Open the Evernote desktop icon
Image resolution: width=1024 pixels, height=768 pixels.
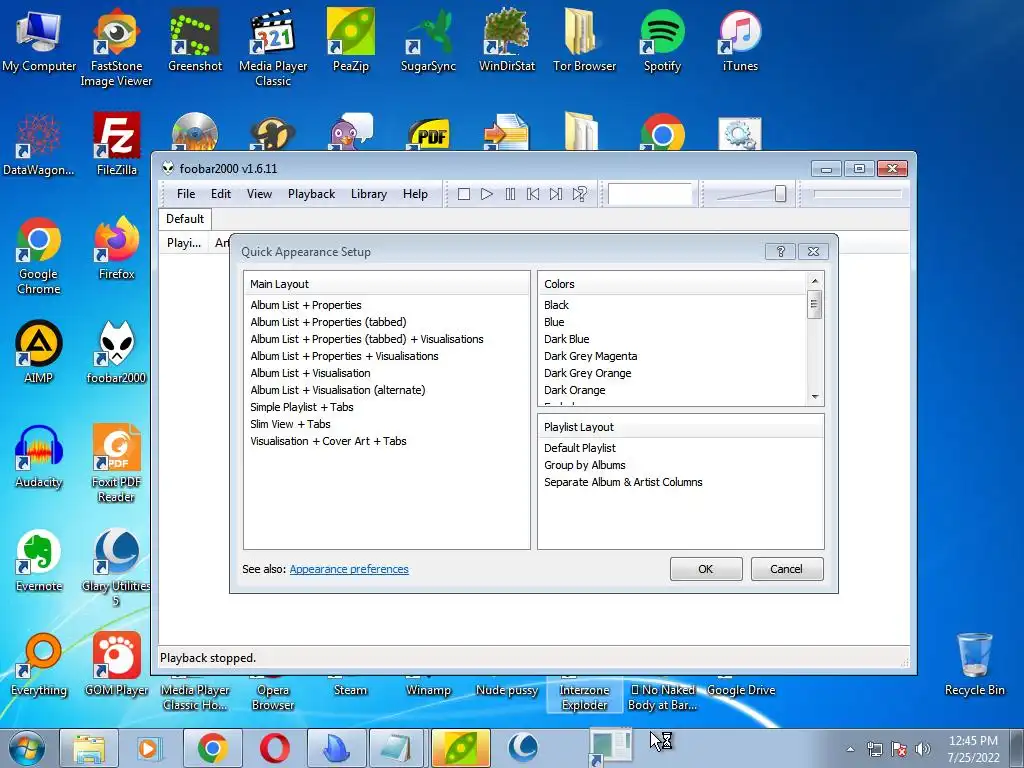pos(39,561)
